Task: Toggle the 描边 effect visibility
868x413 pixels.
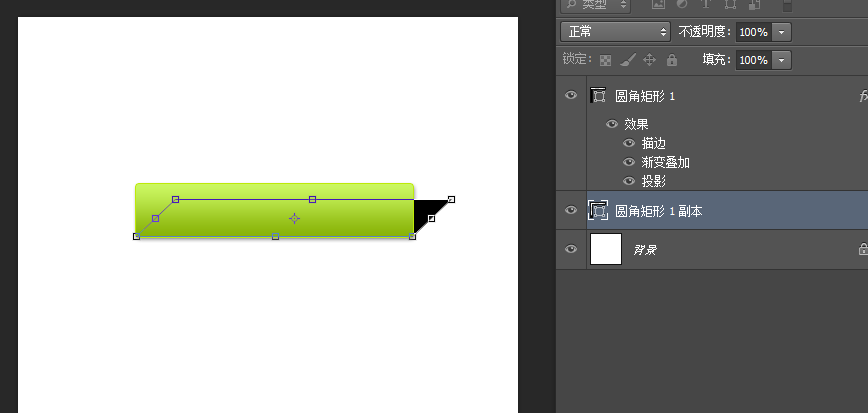Action: click(x=629, y=143)
